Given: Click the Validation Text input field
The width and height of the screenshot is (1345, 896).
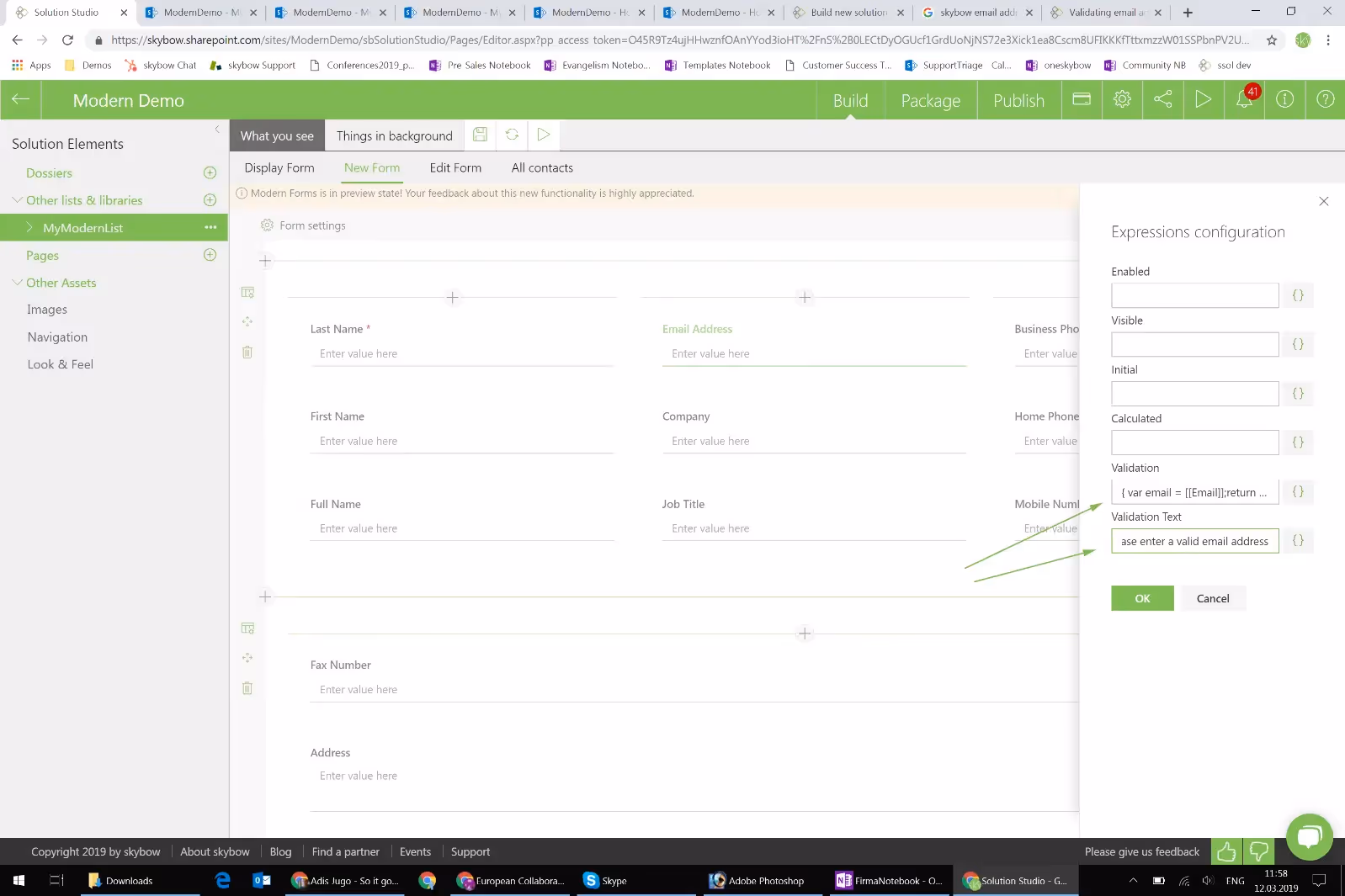Looking at the screenshot, I should pyautogui.click(x=1194, y=541).
